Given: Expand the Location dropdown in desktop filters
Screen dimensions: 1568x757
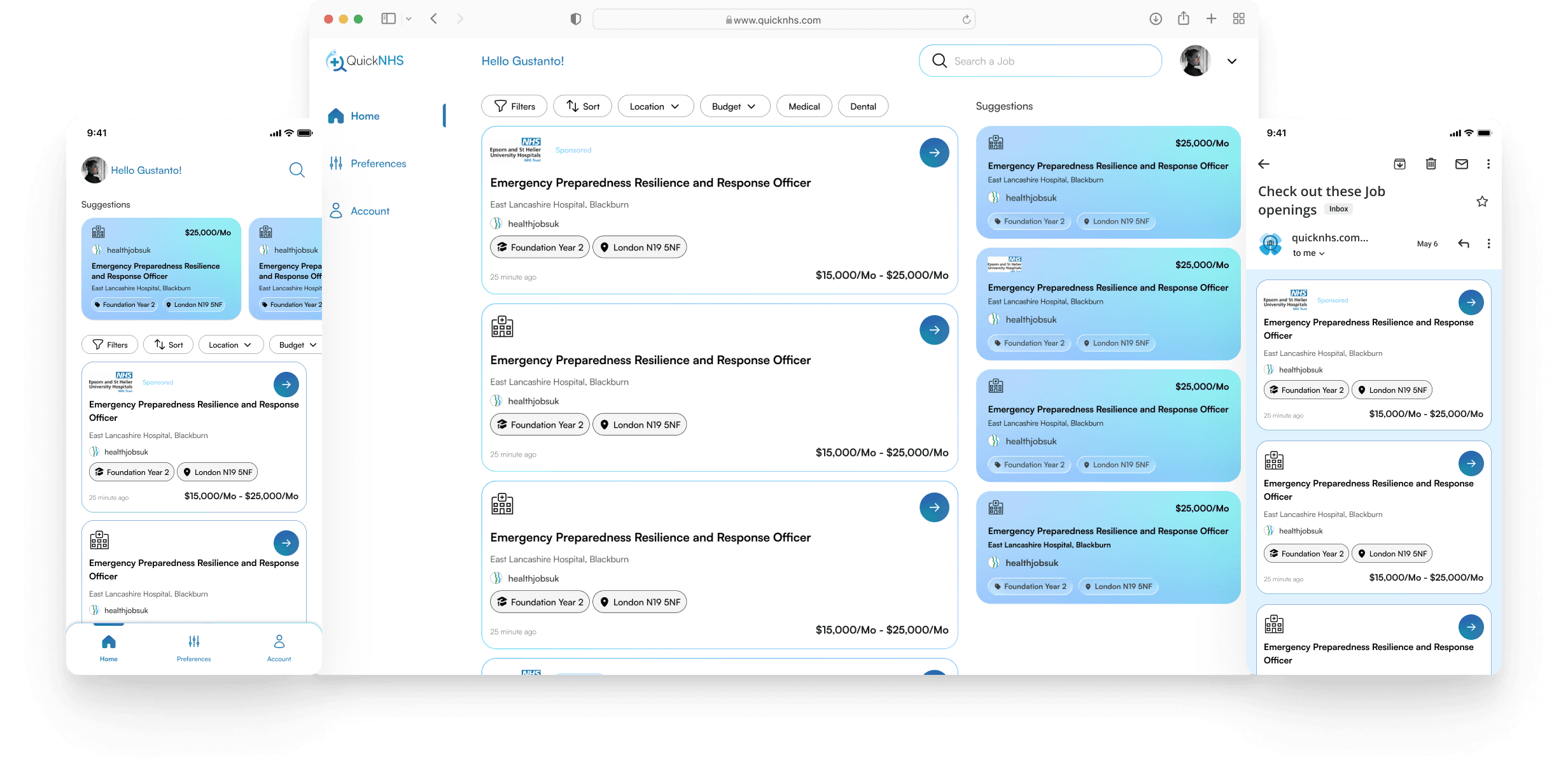Looking at the screenshot, I should click(x=654, y=106).
